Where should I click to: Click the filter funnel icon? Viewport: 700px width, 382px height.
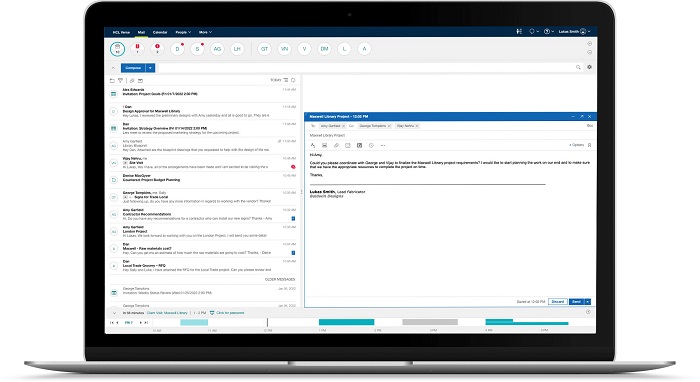[x=120, y=81]
